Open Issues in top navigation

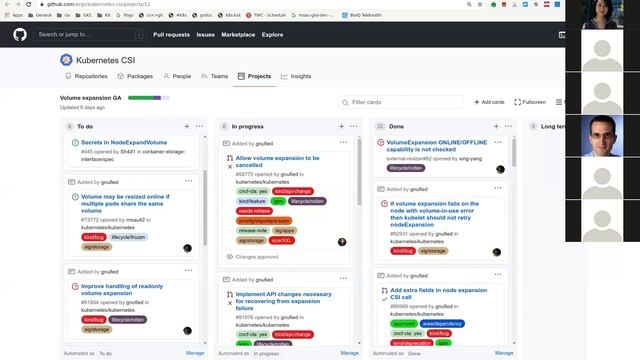pyautogui.click(x=205, y=35)
